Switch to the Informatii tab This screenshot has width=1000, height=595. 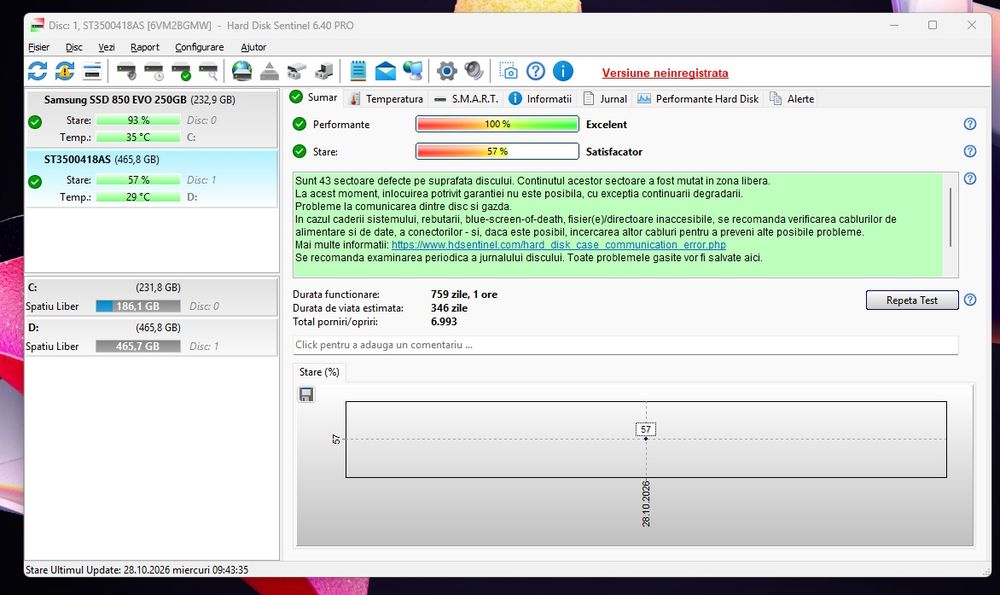(540, 99)
